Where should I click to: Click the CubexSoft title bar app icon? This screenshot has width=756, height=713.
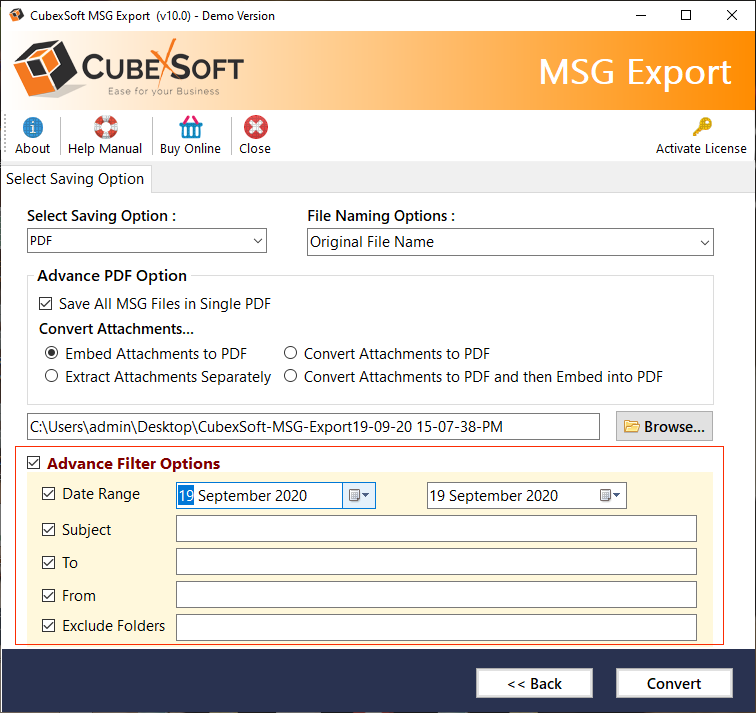16,15
